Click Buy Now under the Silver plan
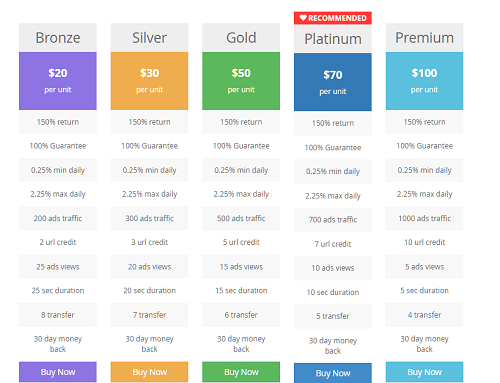 click(149, 372)
